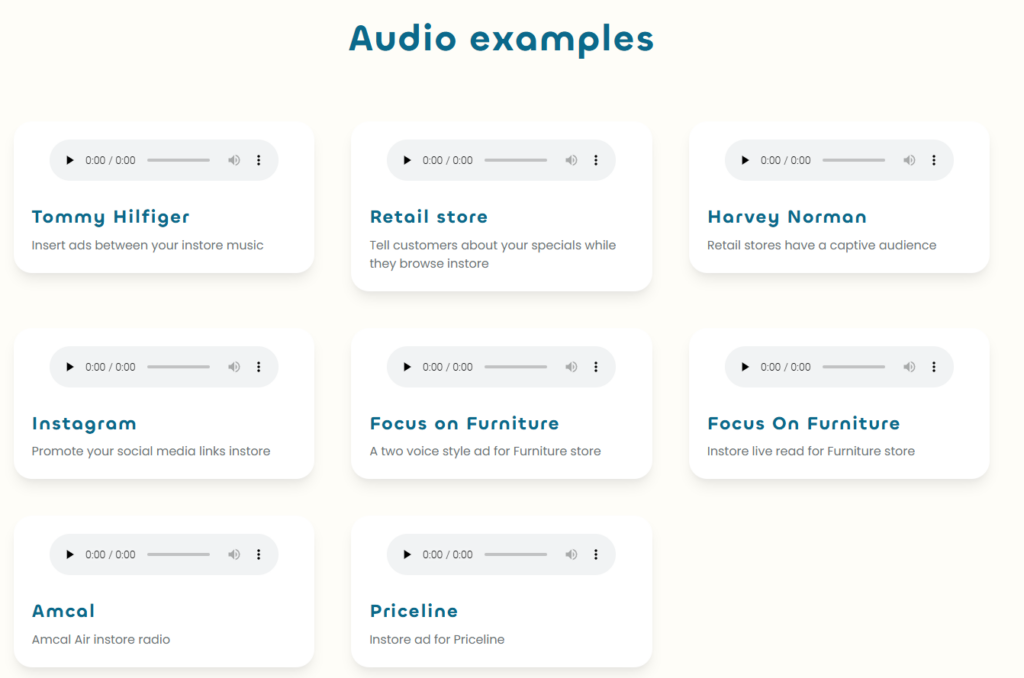Play the Instagram audio example

(69, 367)
